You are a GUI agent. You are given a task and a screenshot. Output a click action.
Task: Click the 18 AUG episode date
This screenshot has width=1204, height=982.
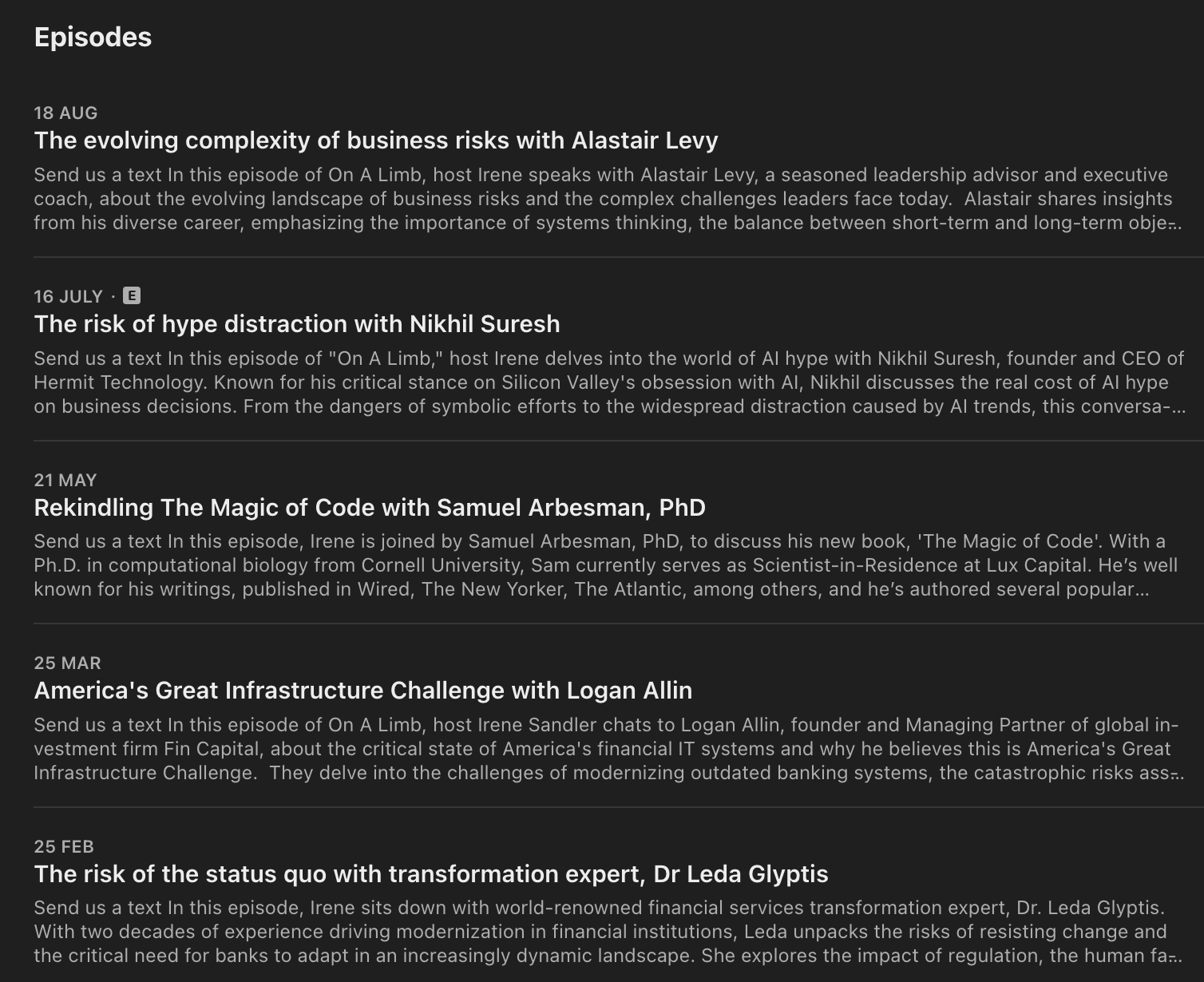[x=65, y=113]
